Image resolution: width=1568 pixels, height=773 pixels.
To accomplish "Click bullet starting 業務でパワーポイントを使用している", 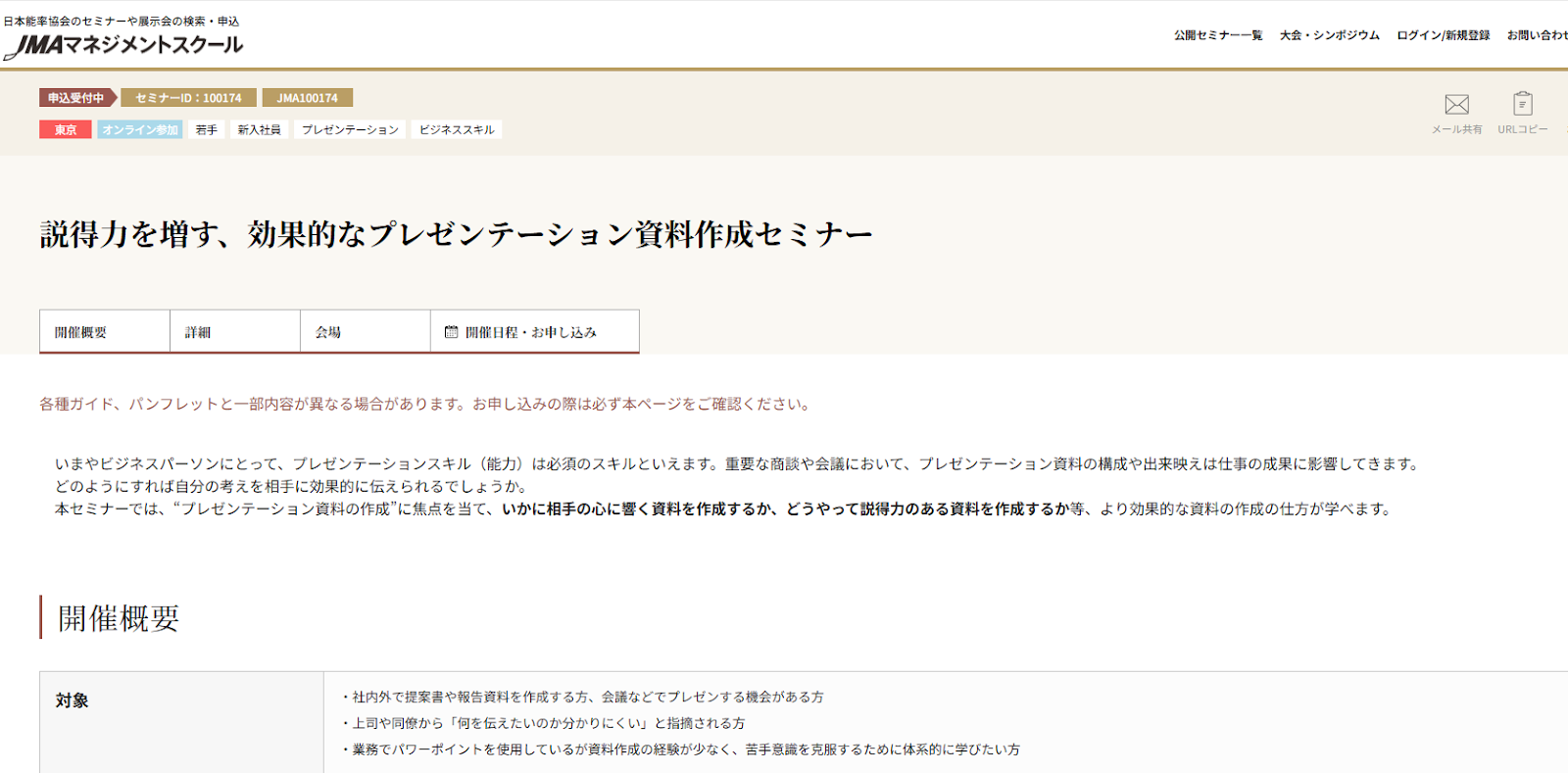I will click(x=680, y=749).
